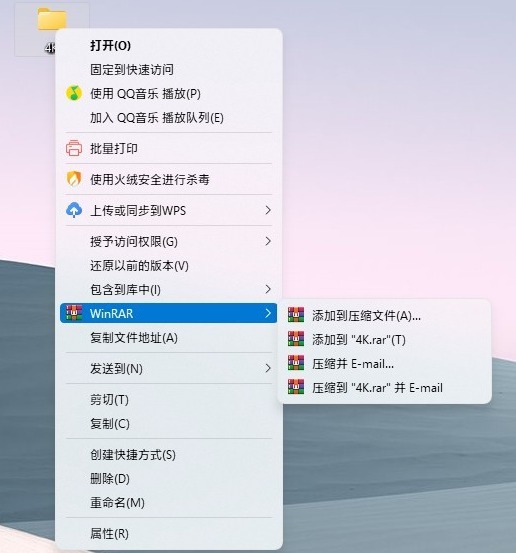The height and width of the screenshot is (553, 516).
Task: Expand the 授予访问权限(G) submenu arrow
Action: (268, 241)
